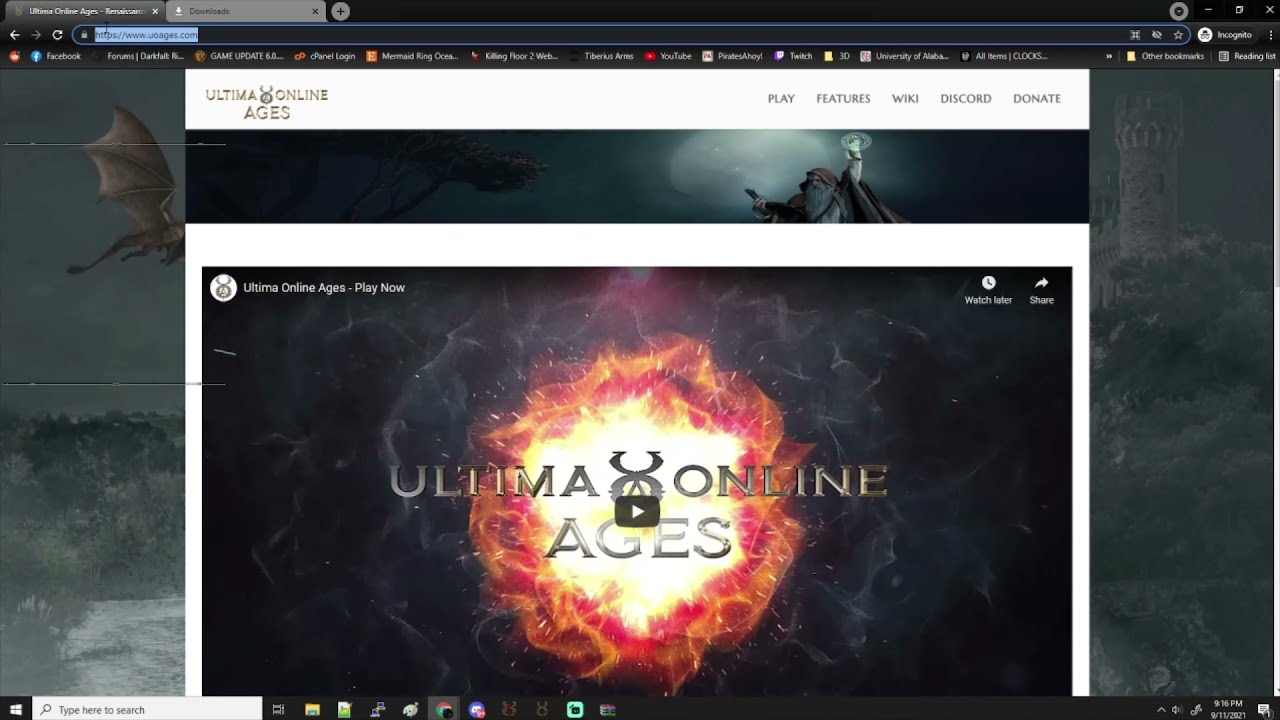Screen dimensions: 1280x720
Task: Click the Discord icon in the taskbar
Action: (477, 709)
